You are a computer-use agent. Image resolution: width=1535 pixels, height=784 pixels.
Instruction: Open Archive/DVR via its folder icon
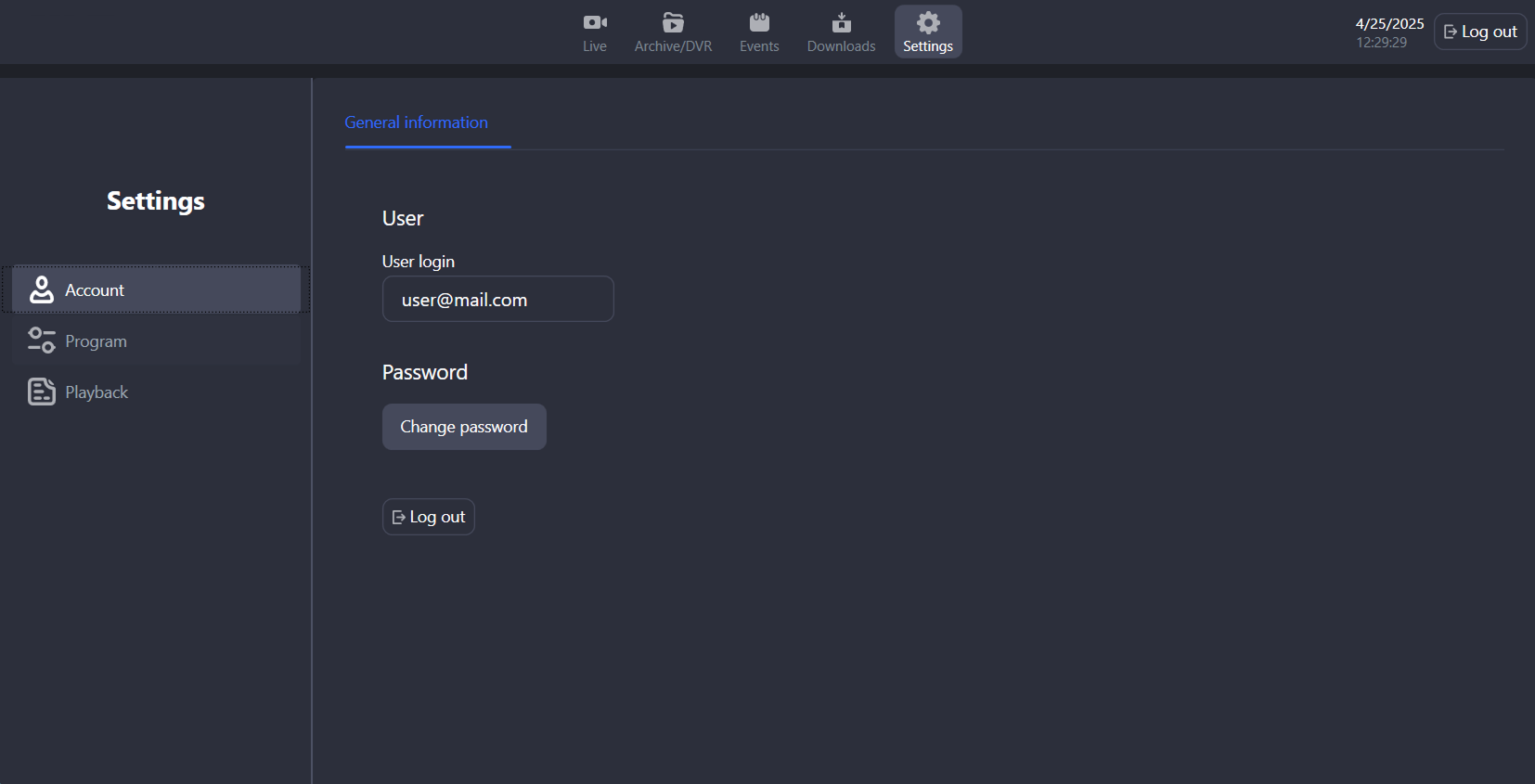click(x=673, y=22)
